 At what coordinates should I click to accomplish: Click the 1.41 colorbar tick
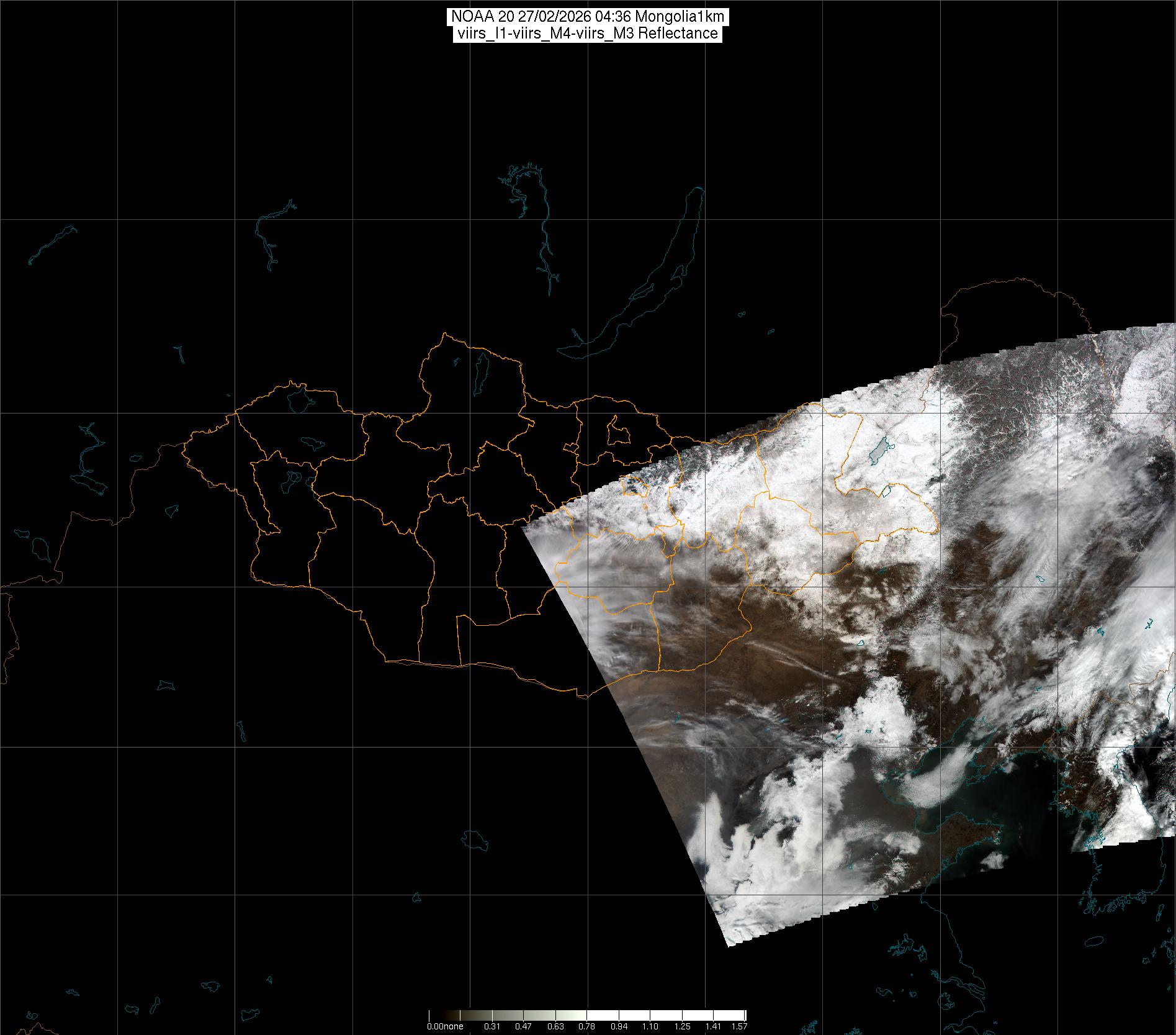tap(714, 1026)
